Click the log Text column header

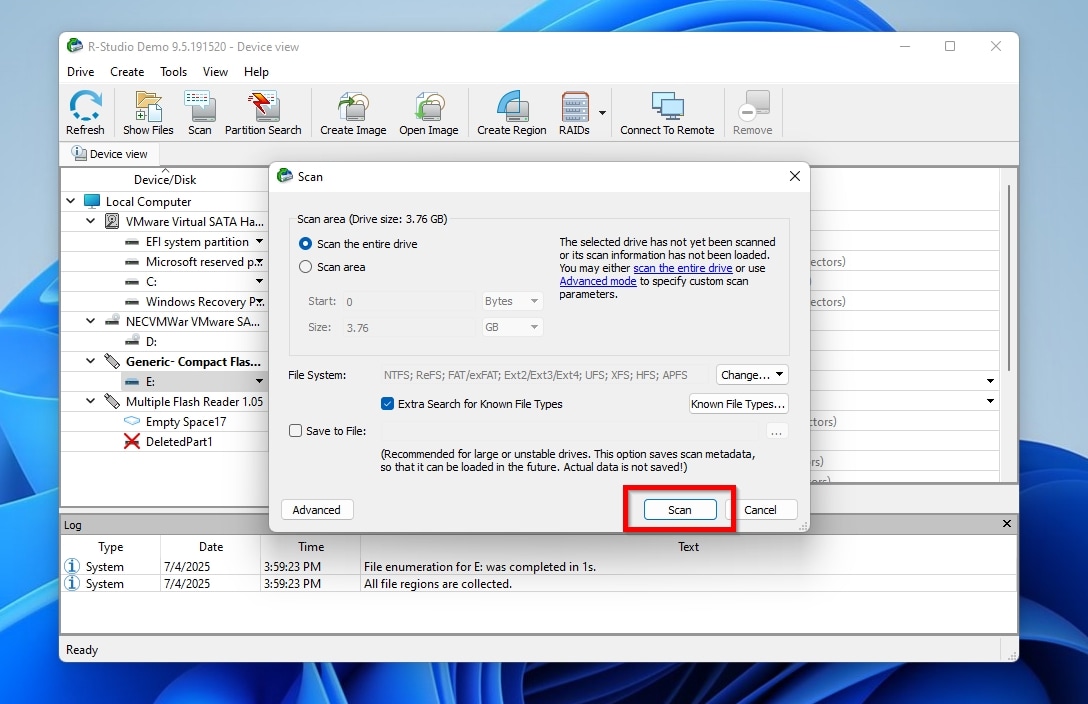688,547
